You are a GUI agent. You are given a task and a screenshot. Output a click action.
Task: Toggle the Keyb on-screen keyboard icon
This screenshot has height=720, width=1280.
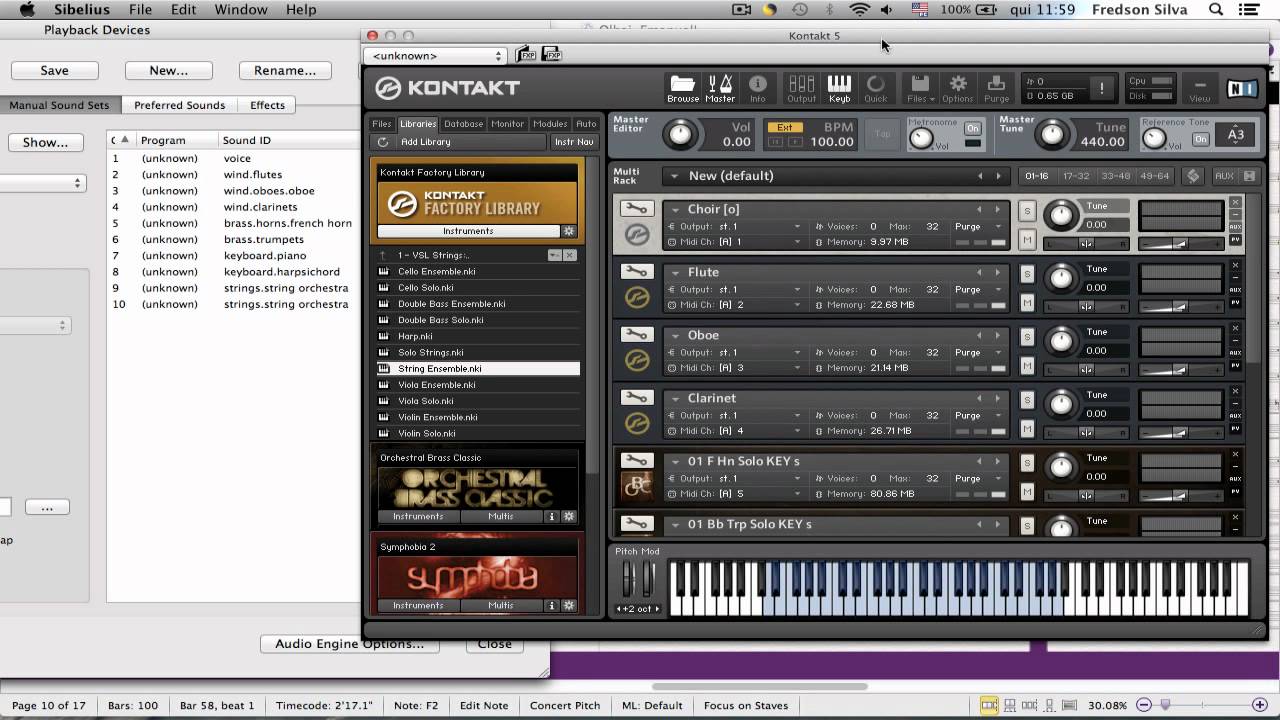(x=839, y=88)
